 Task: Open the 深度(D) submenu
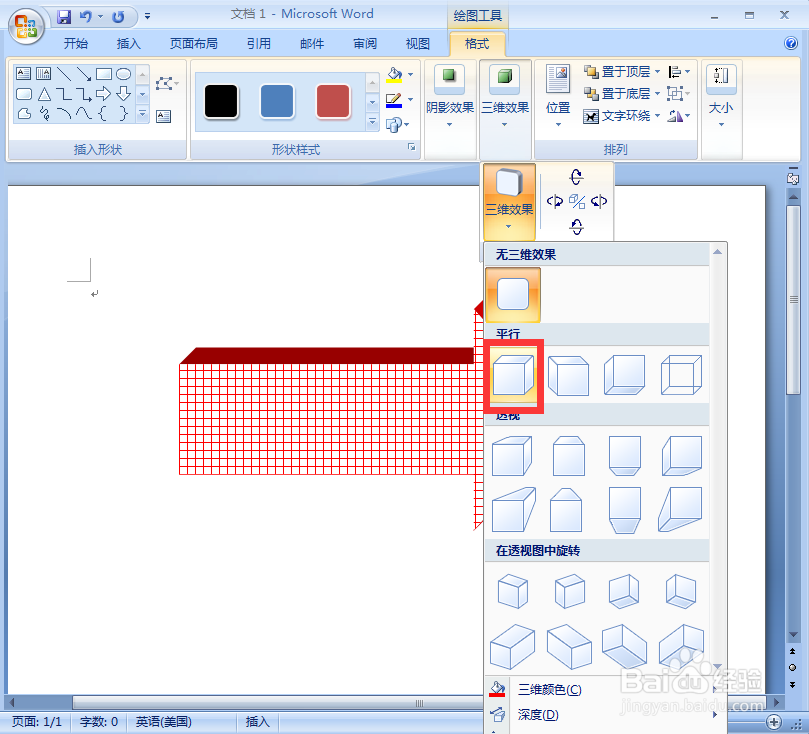tap(605, 714)
